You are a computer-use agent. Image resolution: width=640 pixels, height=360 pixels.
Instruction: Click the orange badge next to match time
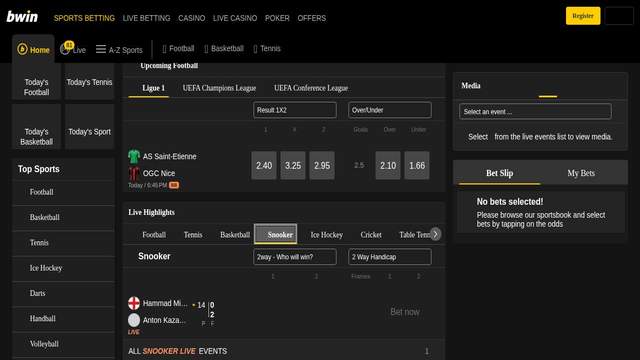[174, 185]
